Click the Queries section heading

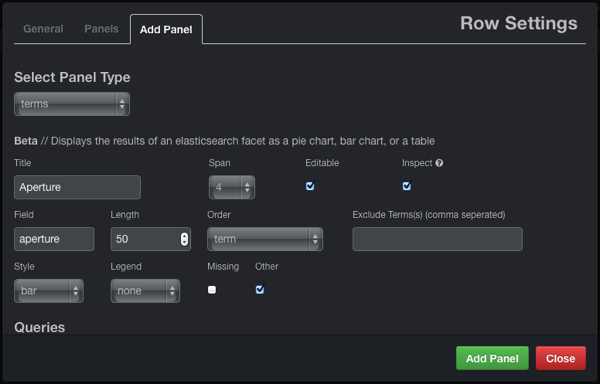coord(39,327)
